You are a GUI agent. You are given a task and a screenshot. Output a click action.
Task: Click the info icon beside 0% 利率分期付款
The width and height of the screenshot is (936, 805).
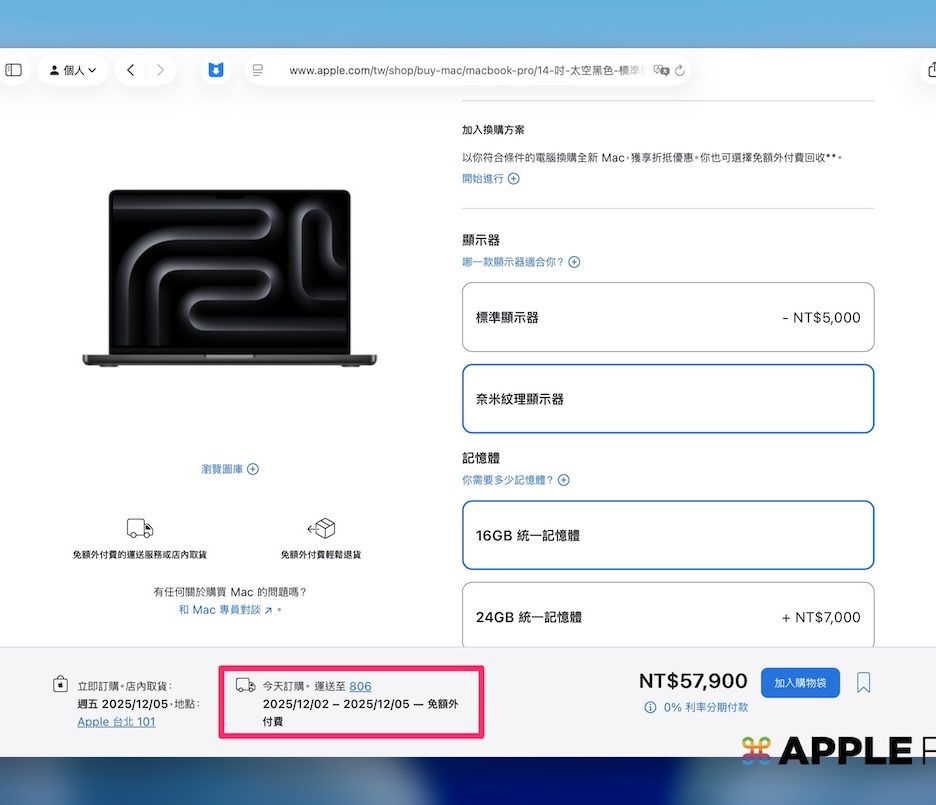(650, 707)
